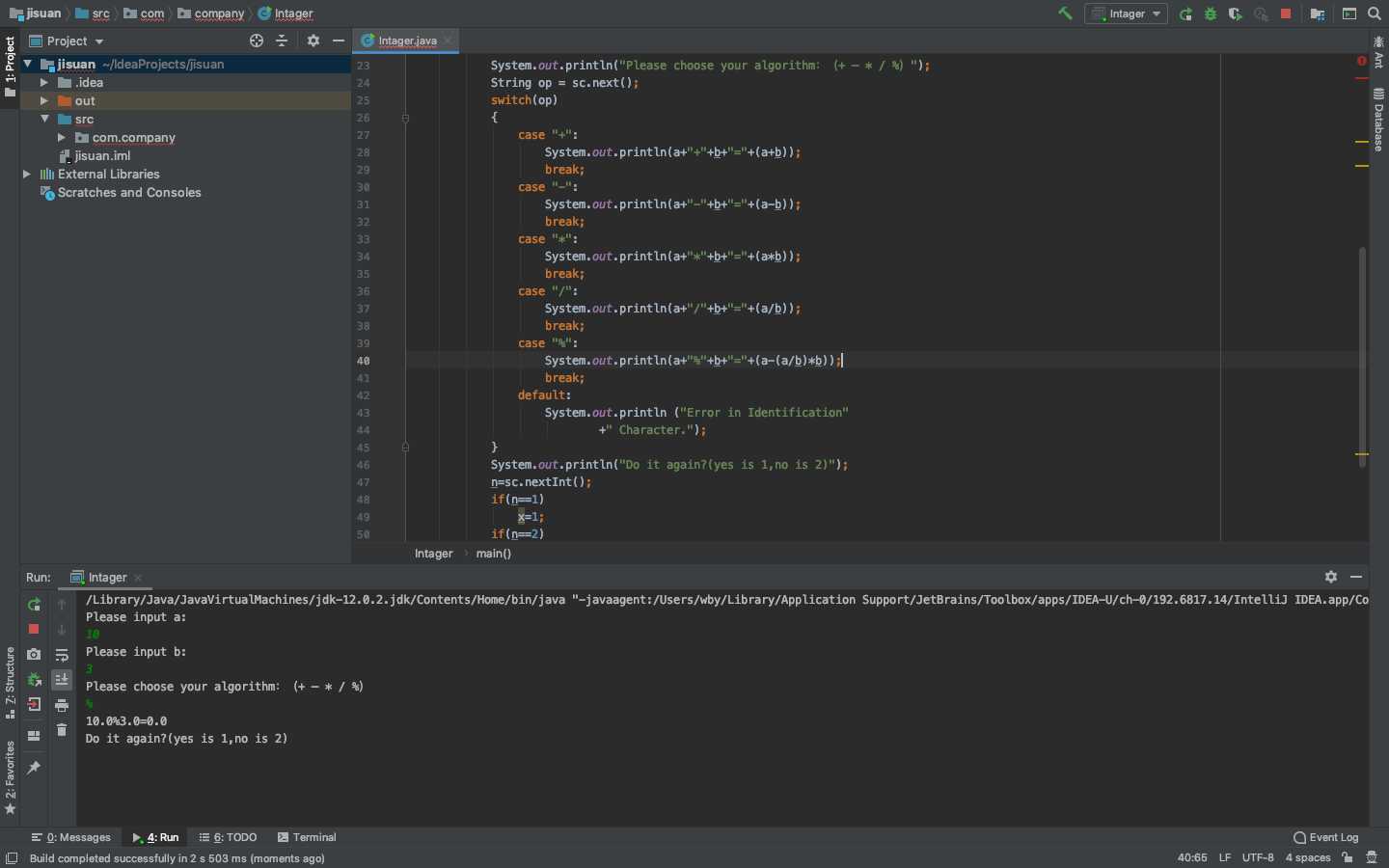Open the Terminal tool window

(307, 837)
